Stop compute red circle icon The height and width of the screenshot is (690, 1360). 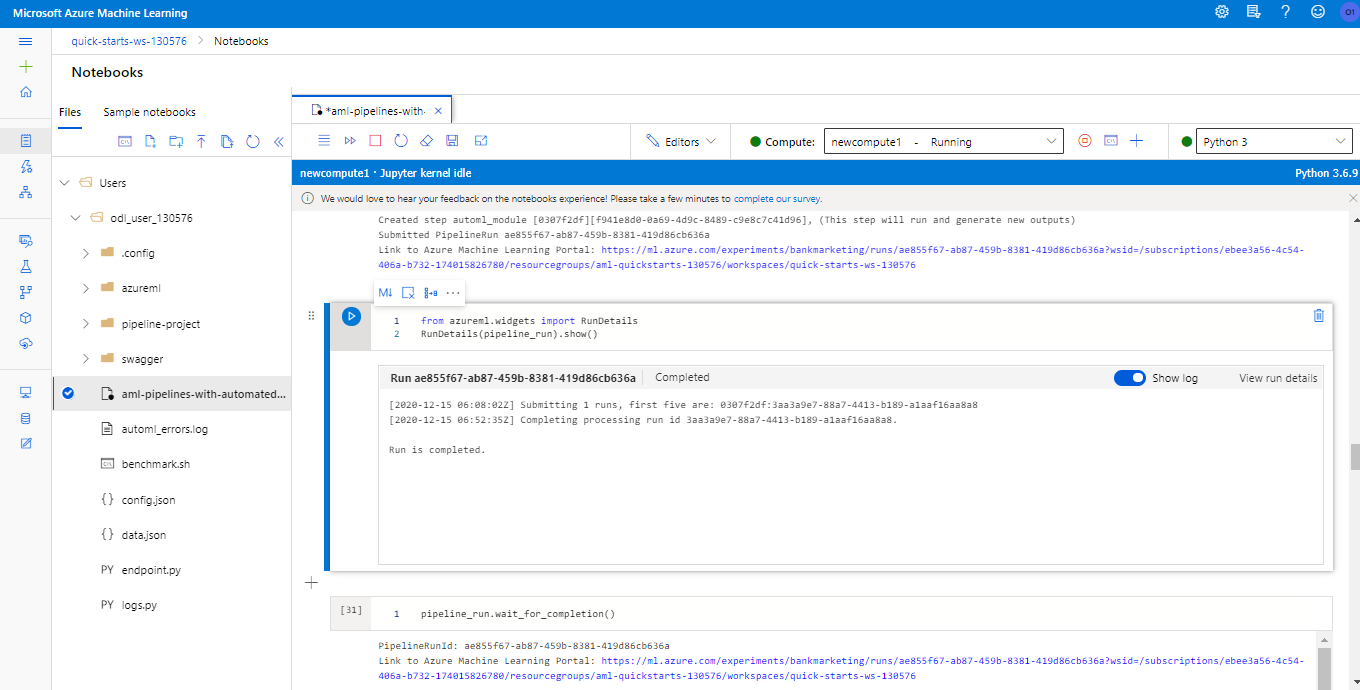[1085, 141]
